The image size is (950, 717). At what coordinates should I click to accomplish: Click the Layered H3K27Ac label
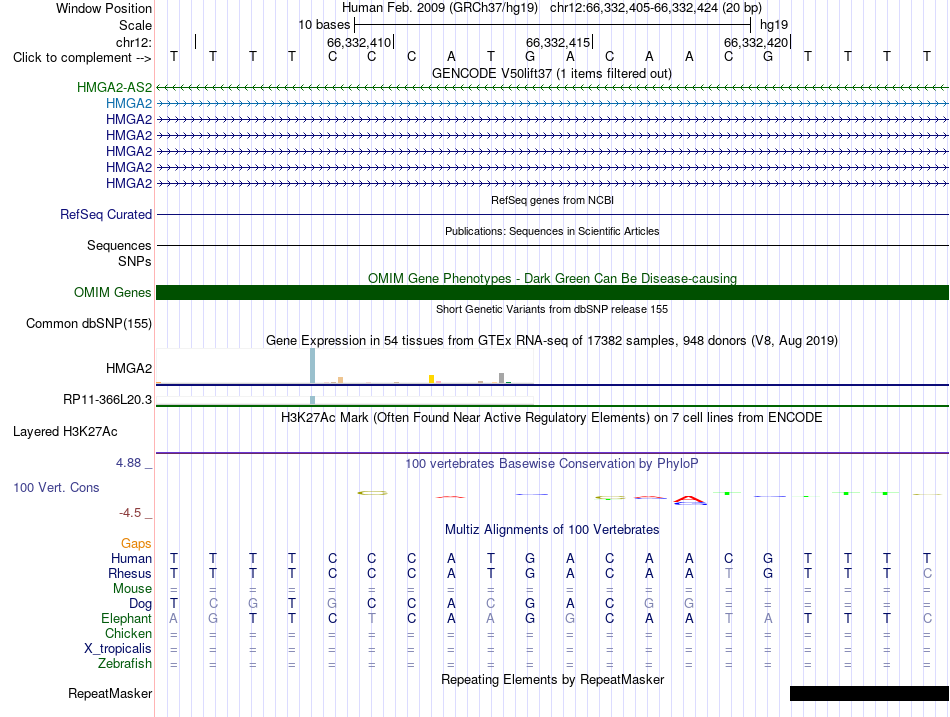click(65, 432)
